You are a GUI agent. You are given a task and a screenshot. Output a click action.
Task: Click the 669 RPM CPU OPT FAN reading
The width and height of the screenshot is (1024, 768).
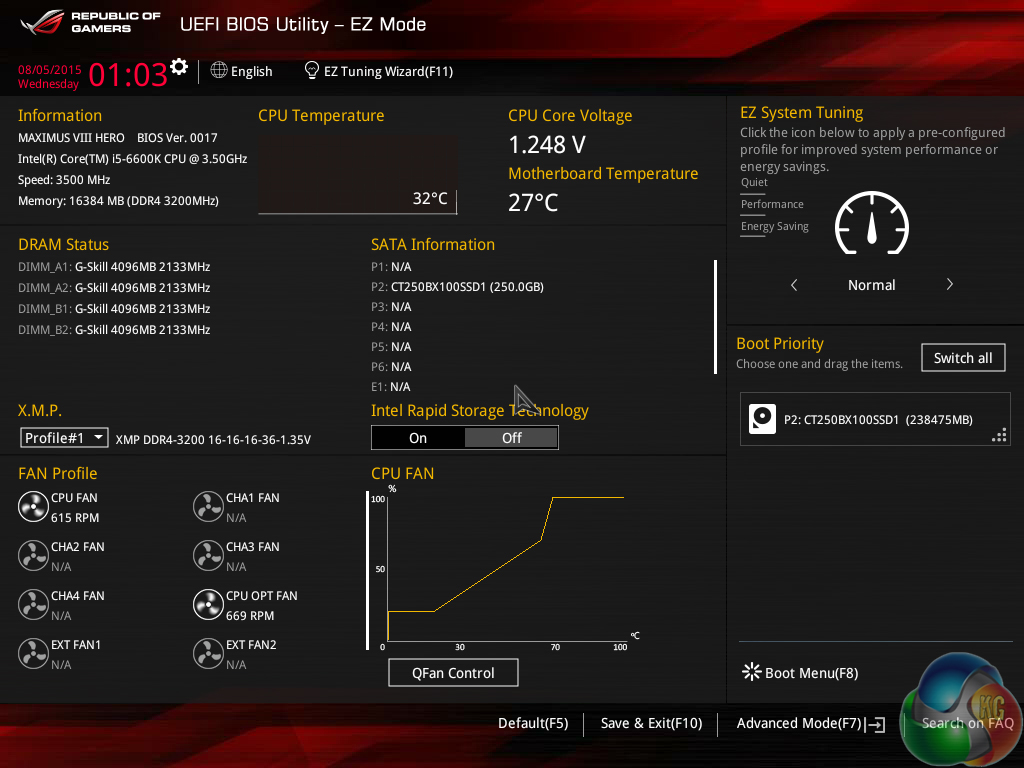pyautogui.click(x=250, y=615)
